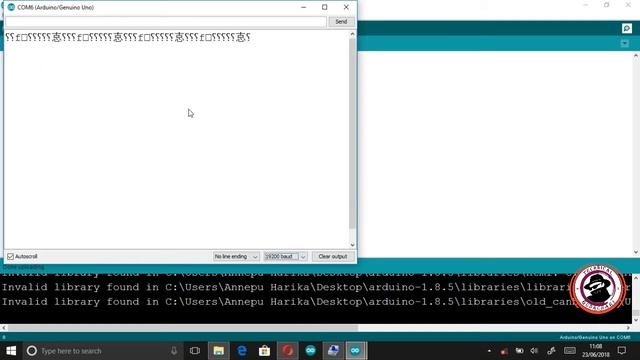Open Serial Monitor icon in Arduino IDE toolbar
This screenshot has height=360, width=640.
tap(627, 28)
